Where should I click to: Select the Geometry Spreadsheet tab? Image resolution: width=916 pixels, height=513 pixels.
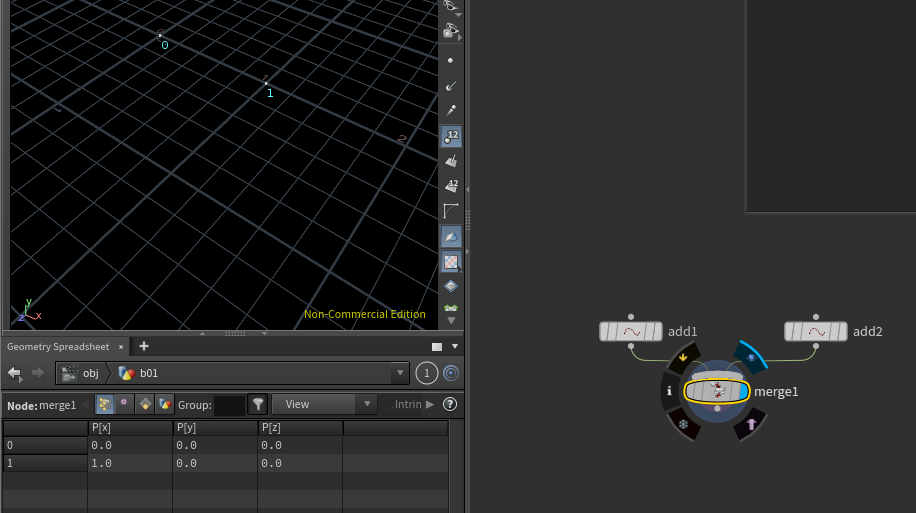click(x=58, y=346)
